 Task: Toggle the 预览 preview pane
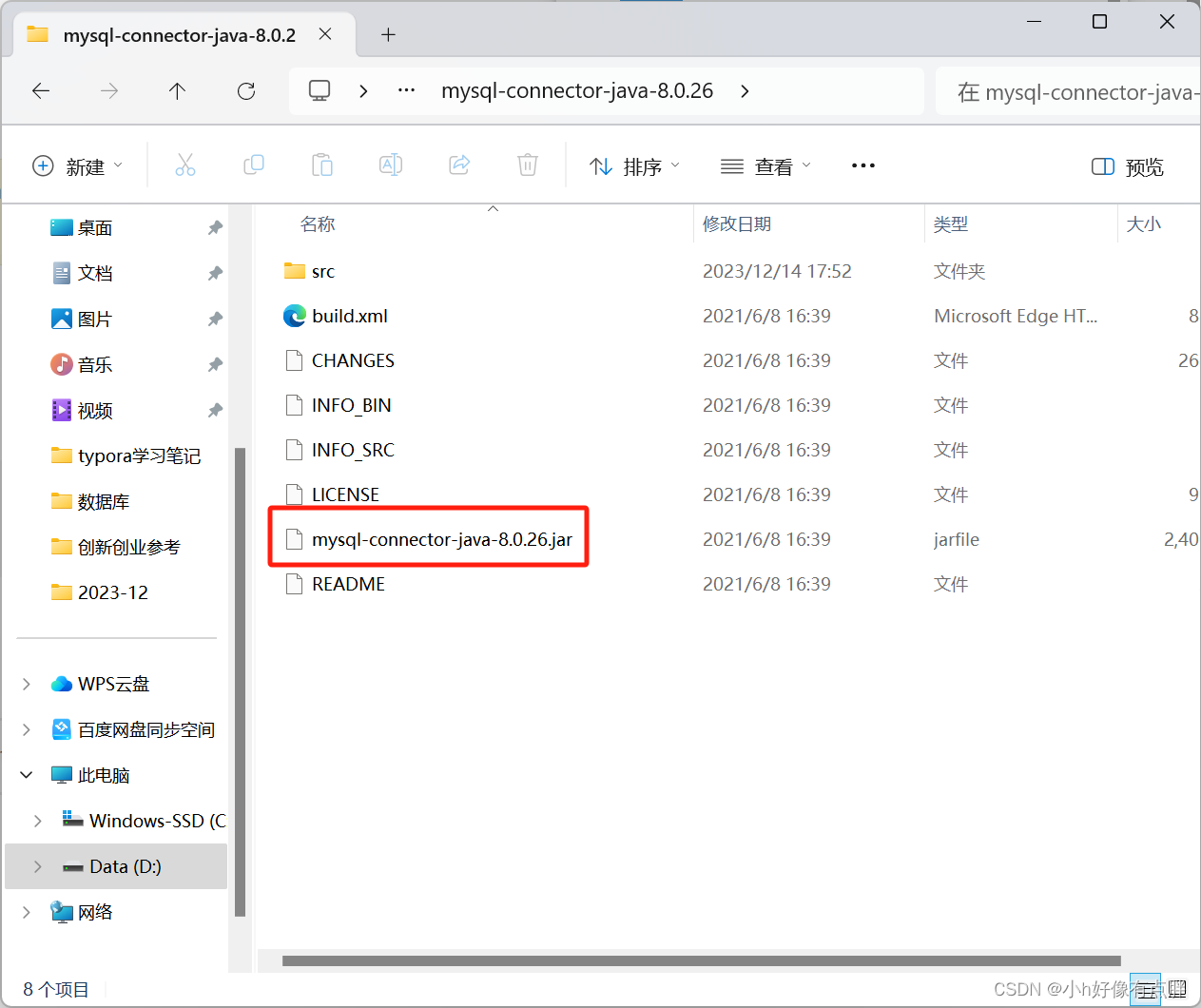[1128, 167]
